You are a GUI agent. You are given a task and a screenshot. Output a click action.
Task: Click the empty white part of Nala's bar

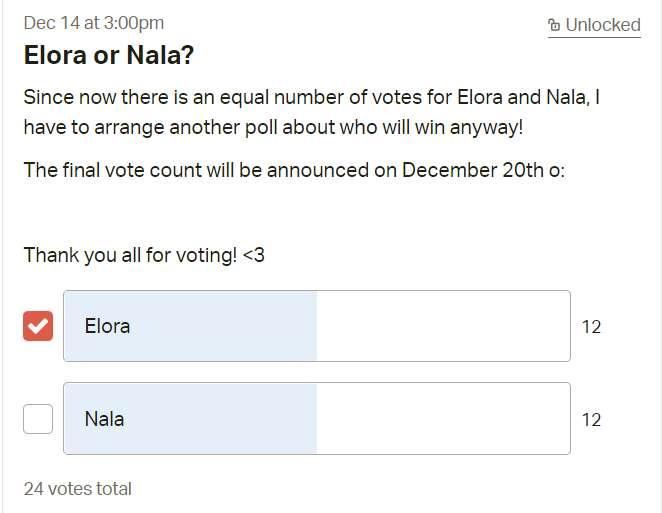(443, 418)
